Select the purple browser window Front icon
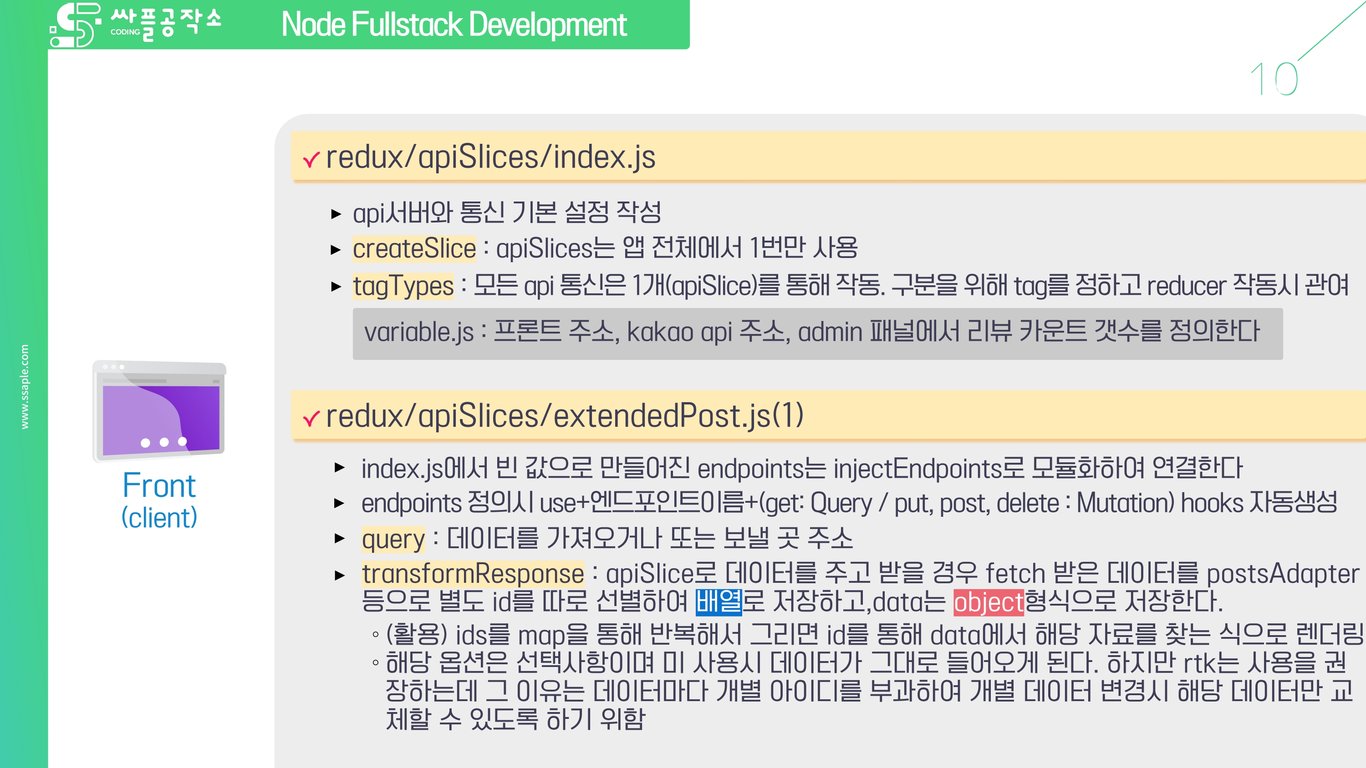This screenshot has width=1366, height=768. [x=158, y=408]
